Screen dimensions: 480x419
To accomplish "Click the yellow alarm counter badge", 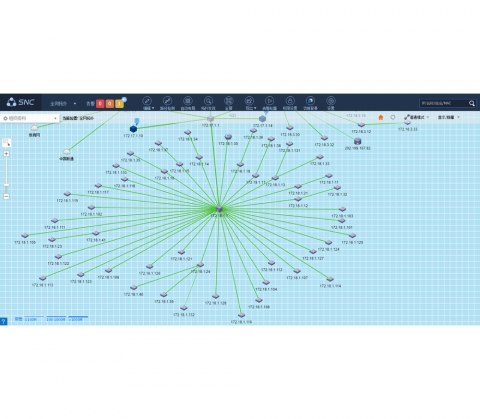I will pos(119,104).
